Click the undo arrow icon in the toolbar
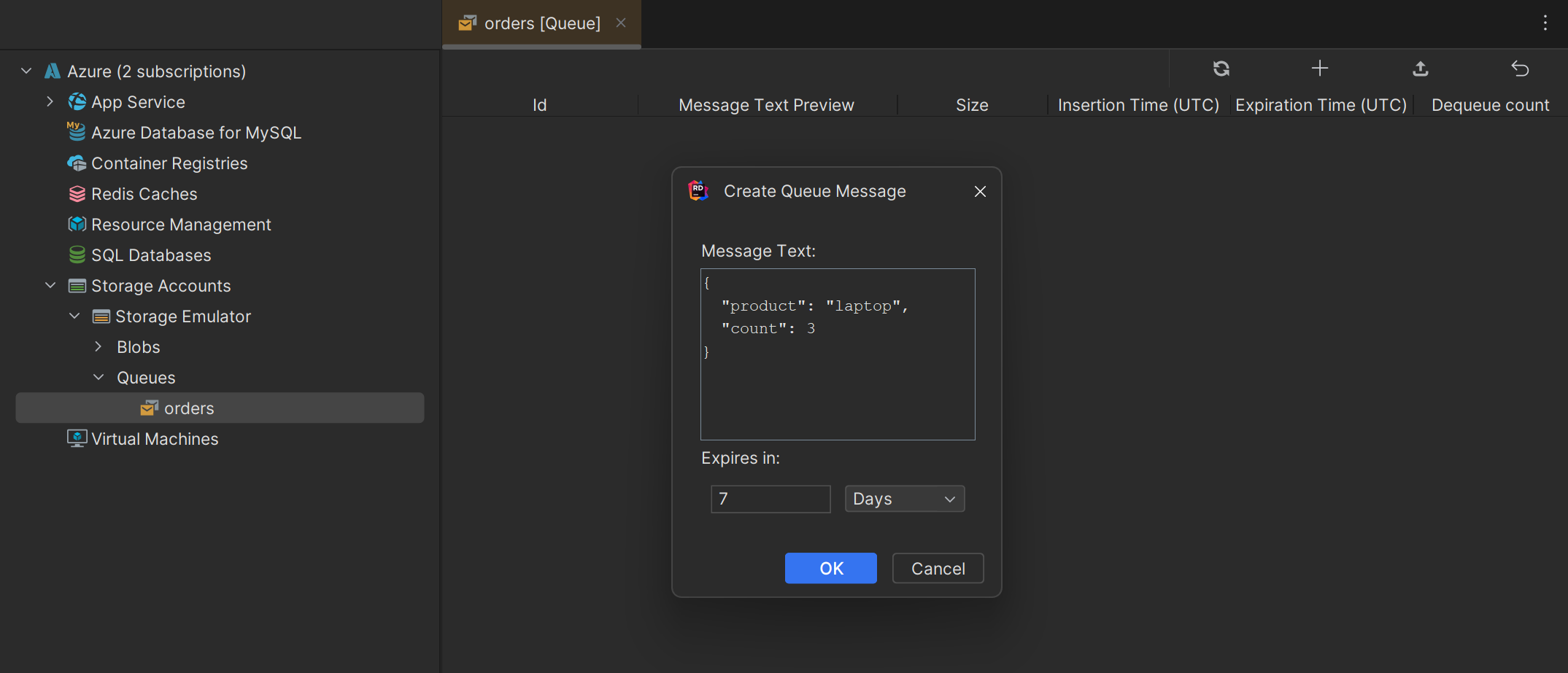This screenshot has height=673, width=1568. pyautogui.click(x=1520, y=69)
